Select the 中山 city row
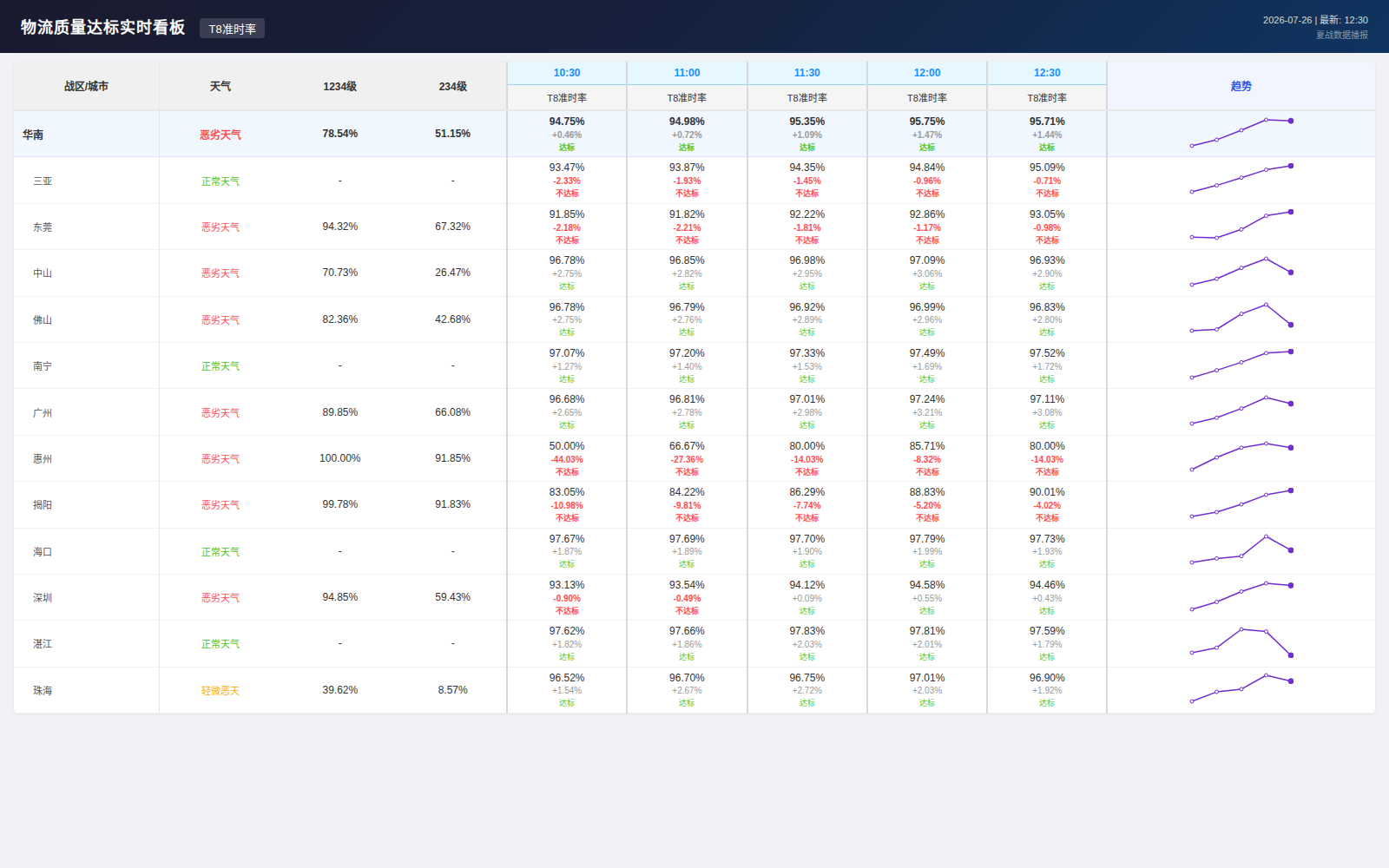 pos(694,273)
